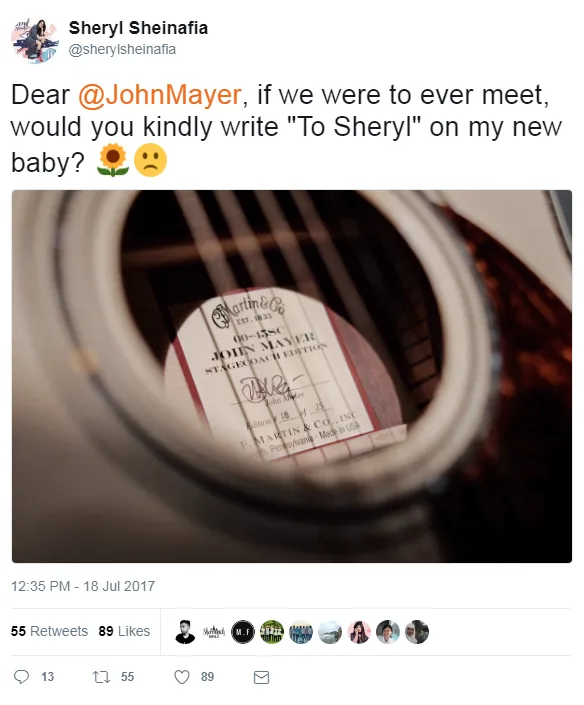Click the pink background liker avatar
This screenshot has width=584, height=705.
coord(359,632)
